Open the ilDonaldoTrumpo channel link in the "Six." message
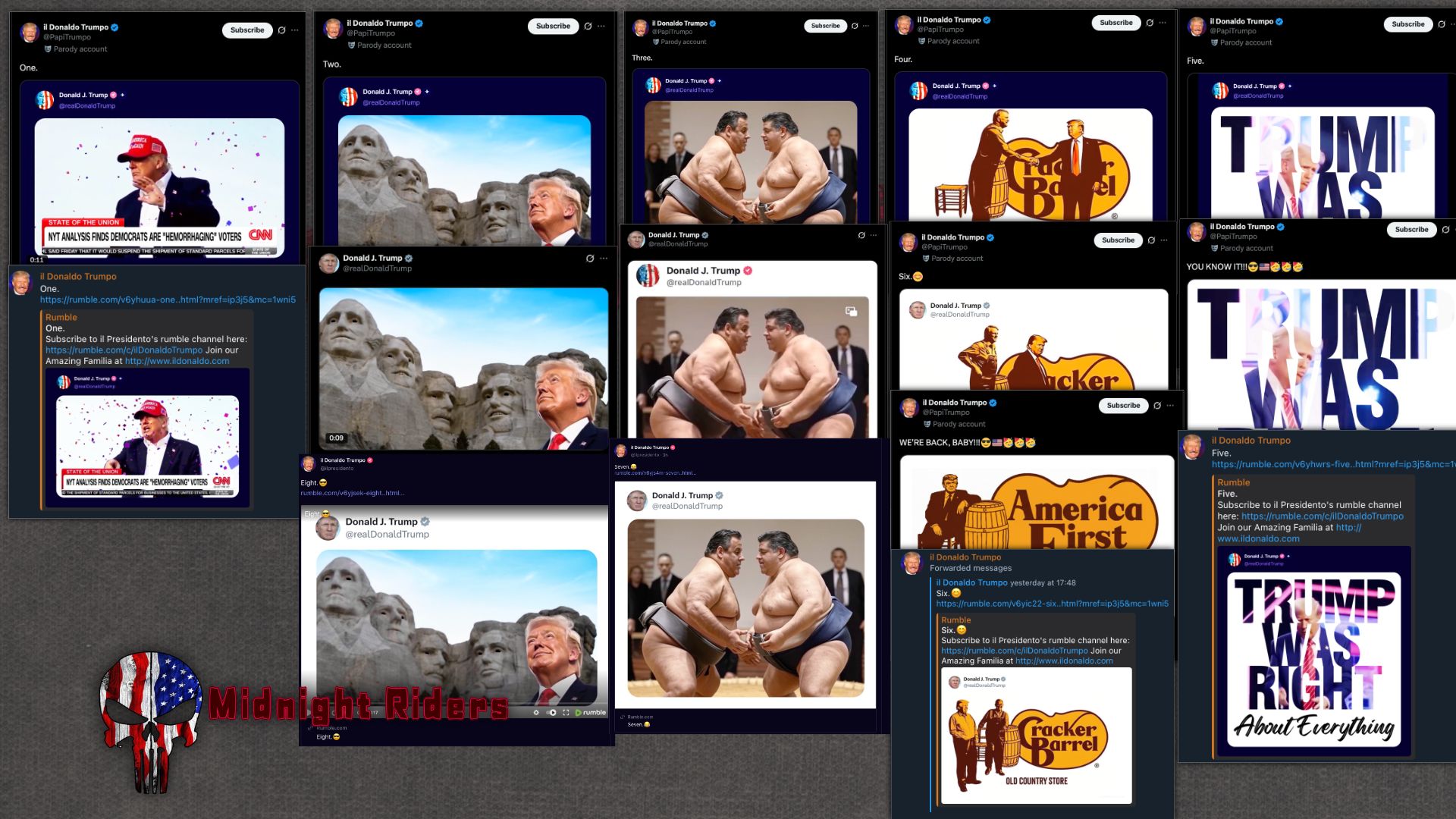The image size is (1456, 819). pyautogui.click(x=1014, y=651)
